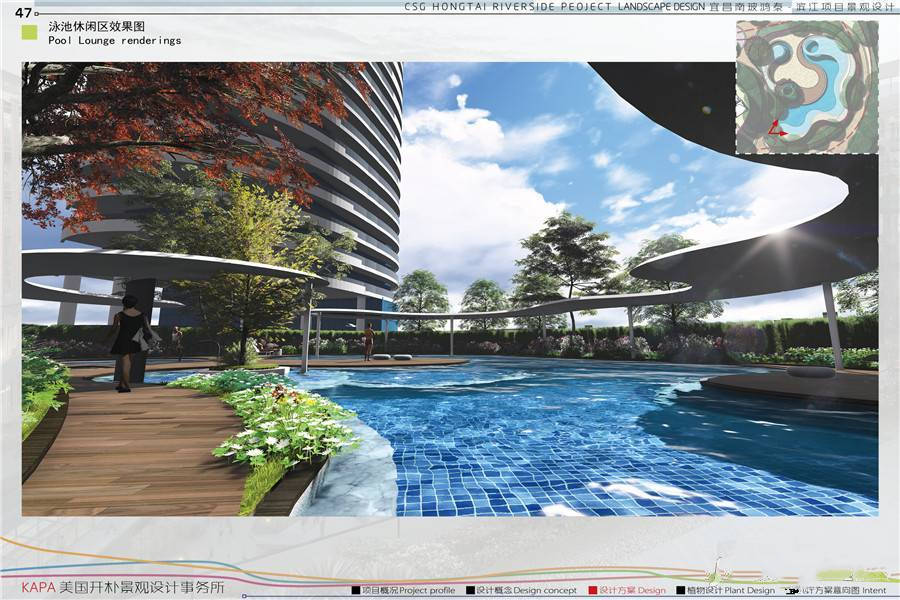Click the red square before Design
The image size is (900, 600).
593,590
